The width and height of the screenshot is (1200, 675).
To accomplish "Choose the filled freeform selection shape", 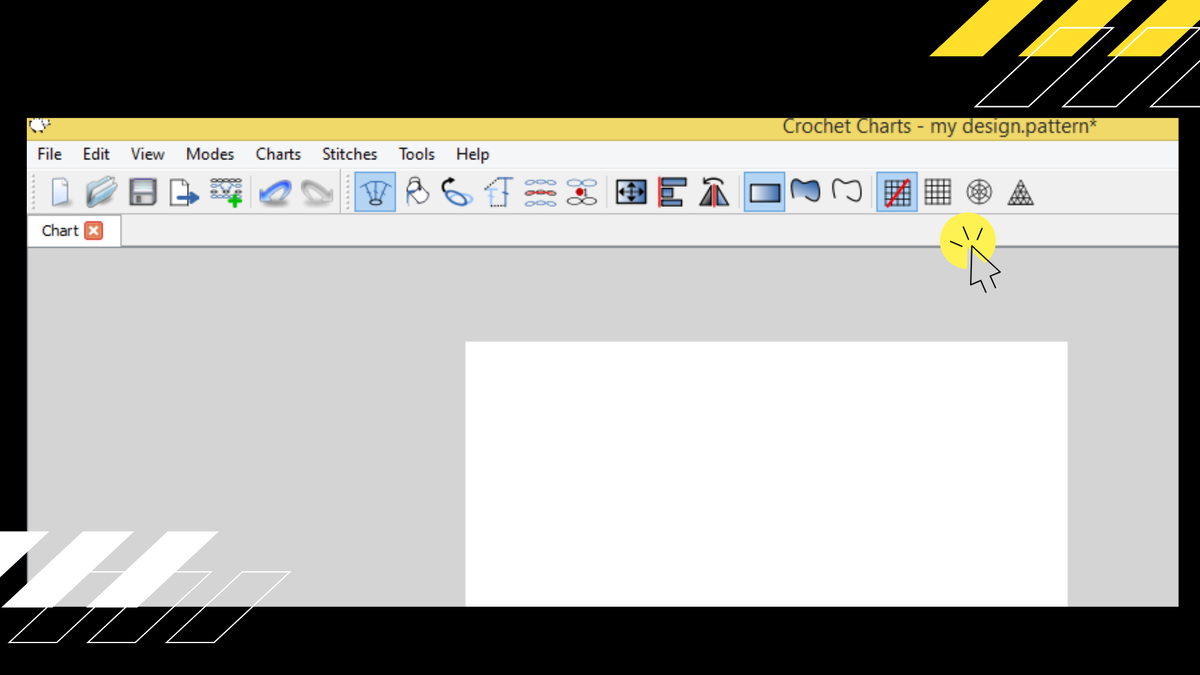I will [x=805, y=191].
